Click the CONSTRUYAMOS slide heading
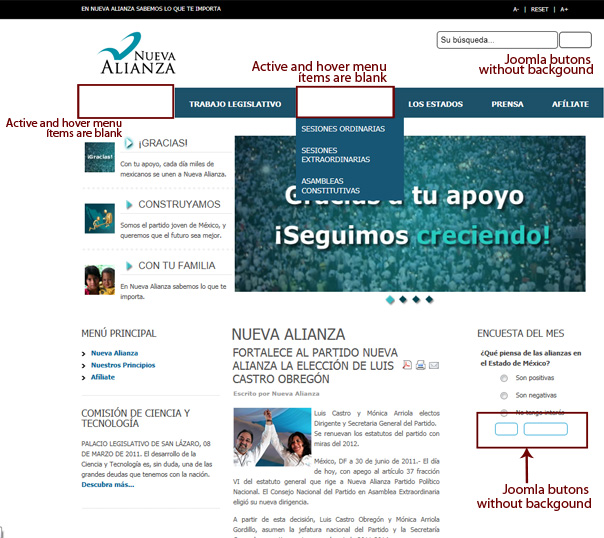 180,204
